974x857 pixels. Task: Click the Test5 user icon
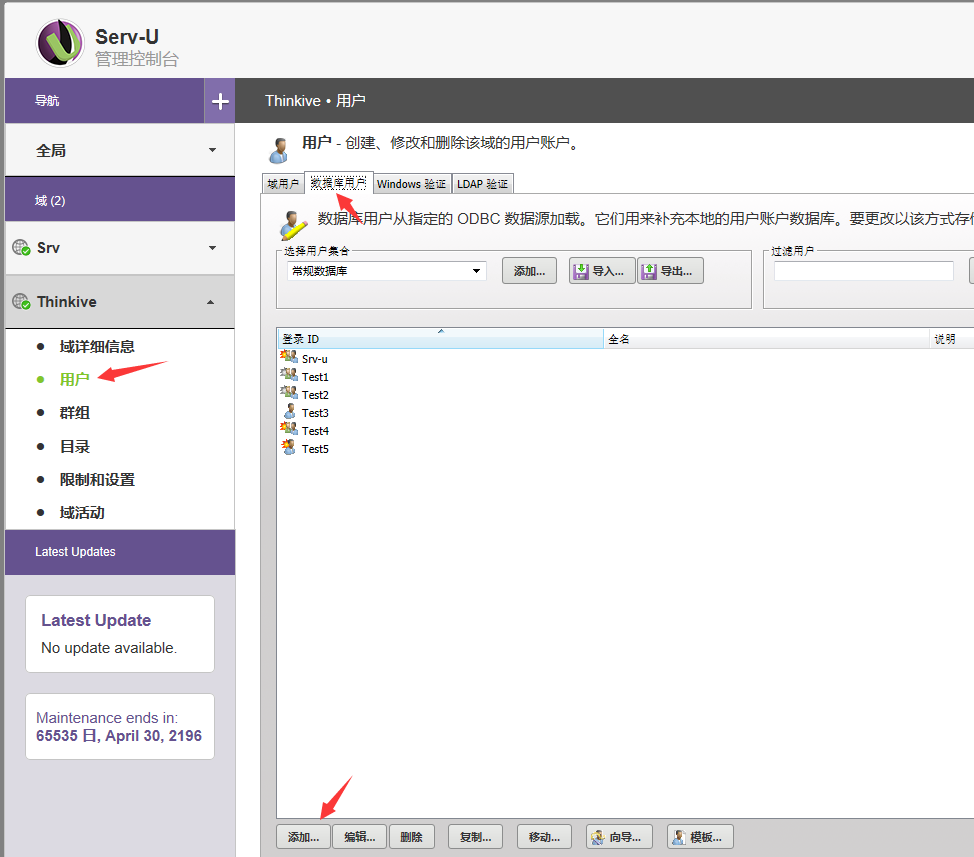pyautogui.click(x=289, y=447)
